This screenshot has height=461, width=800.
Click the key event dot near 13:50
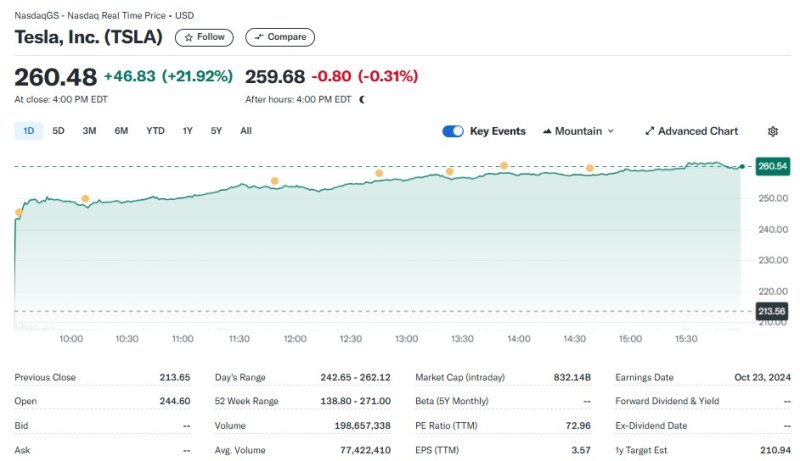pos(504,165)
